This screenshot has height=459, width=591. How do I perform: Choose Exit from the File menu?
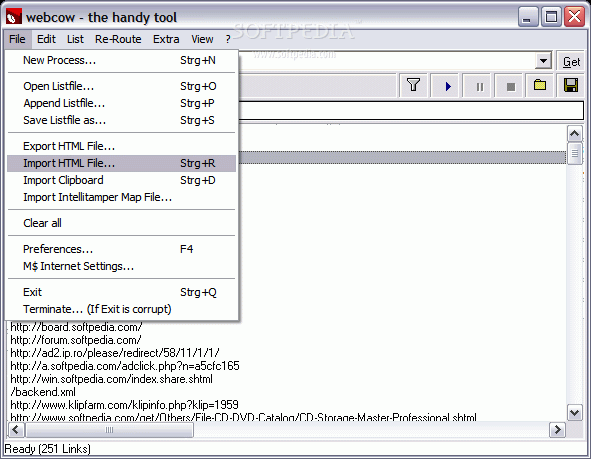121,292
